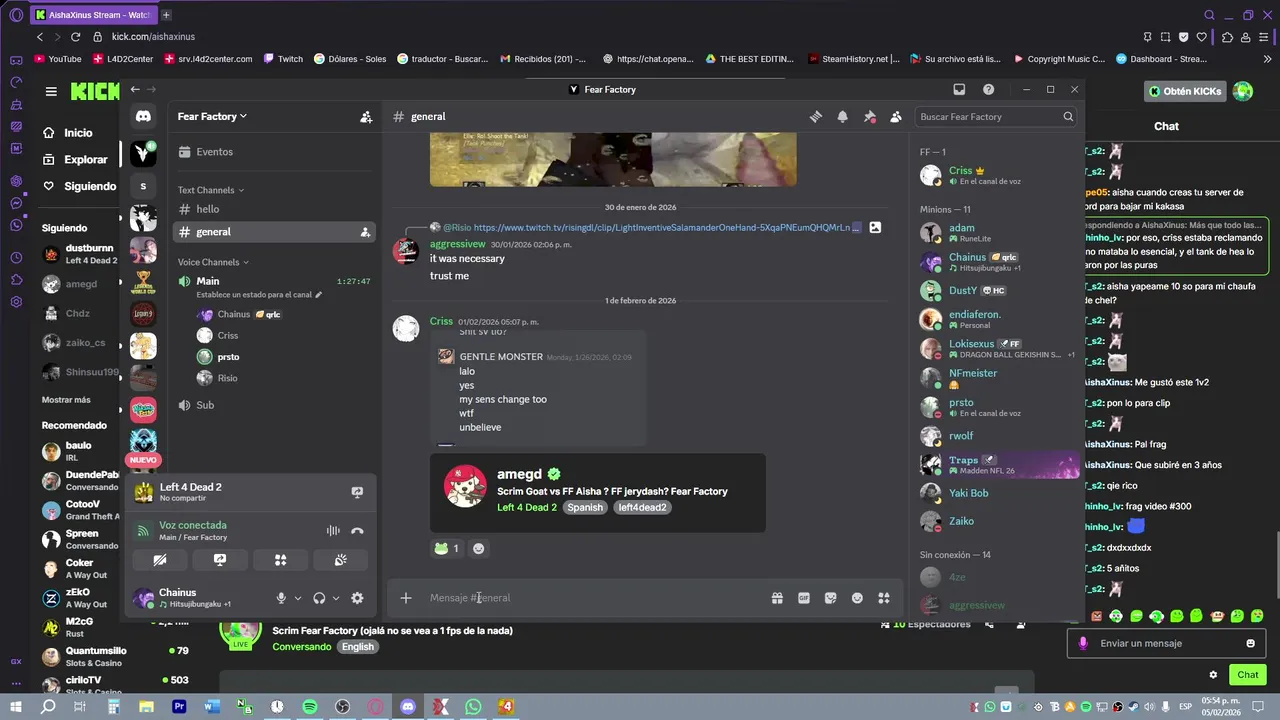Viewport: 1280px width, 720px height.
Task: Open dustburnn channel in Kick Siguiendo list
Action: pyautogui.click(x=79, y=254)
